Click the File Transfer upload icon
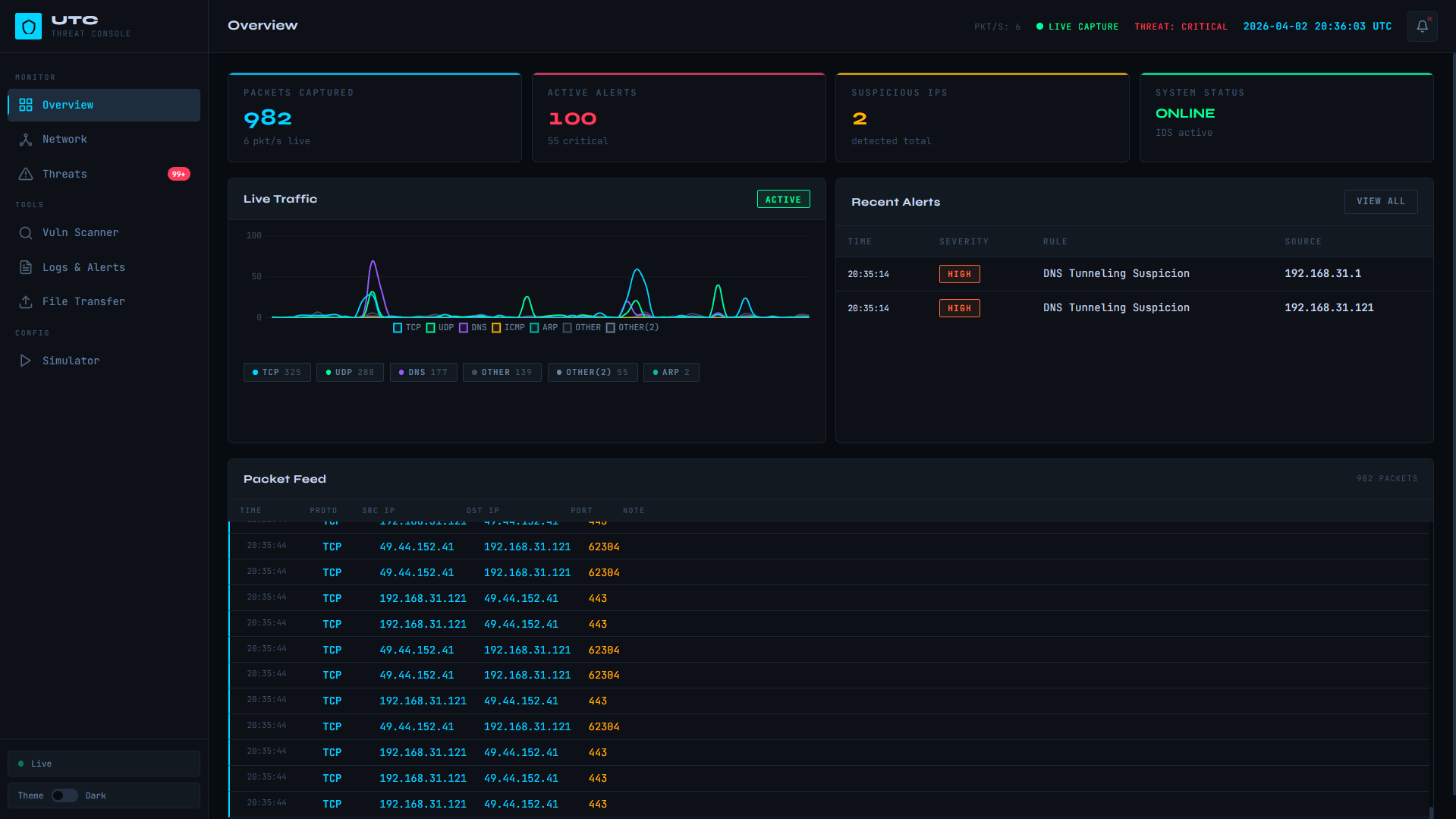 [26, 302]
